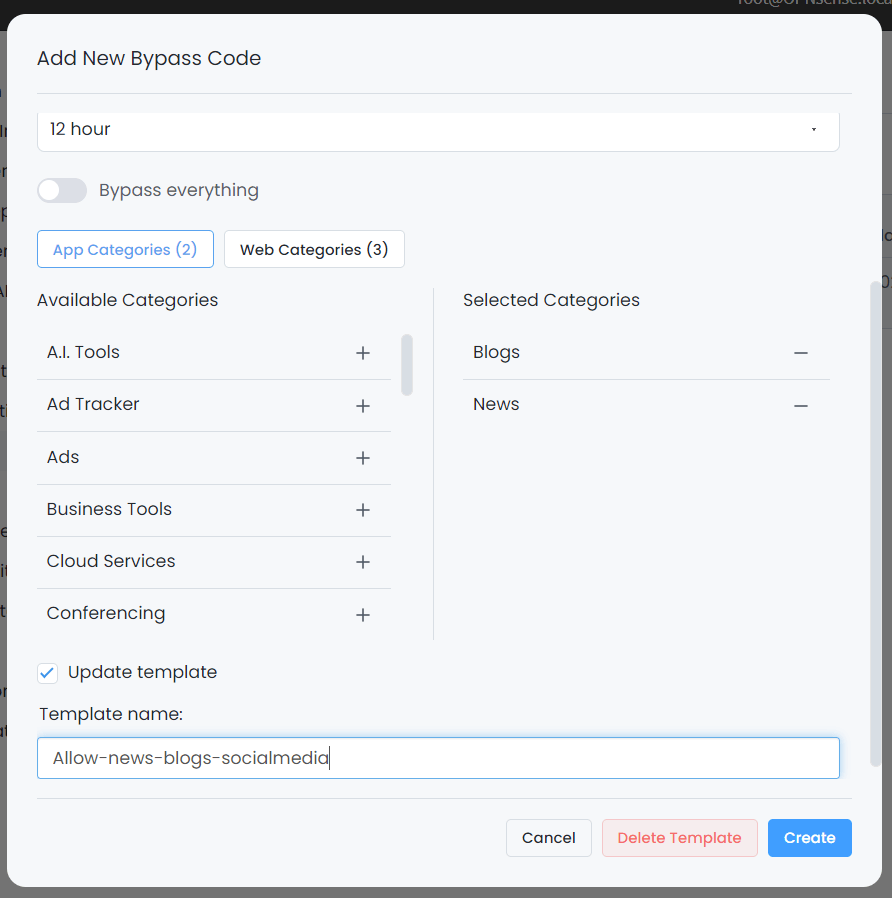Click the Template name: label
The image size is (892, 898).
[x=111, y=714]
